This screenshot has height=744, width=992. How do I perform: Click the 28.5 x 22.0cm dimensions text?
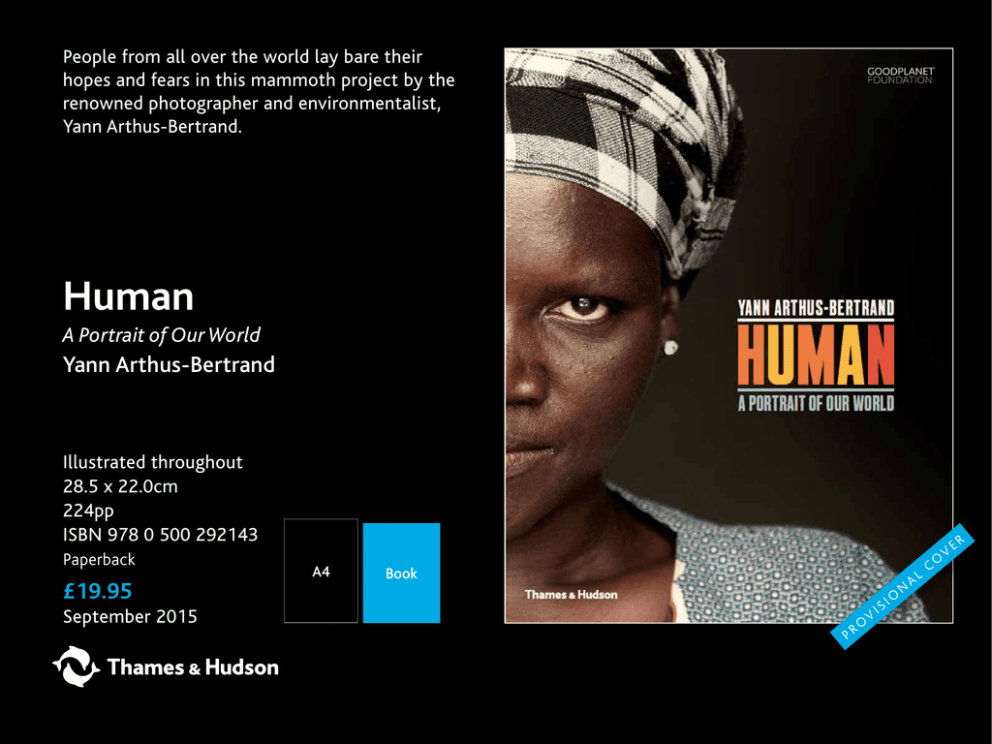coord(120,487)
